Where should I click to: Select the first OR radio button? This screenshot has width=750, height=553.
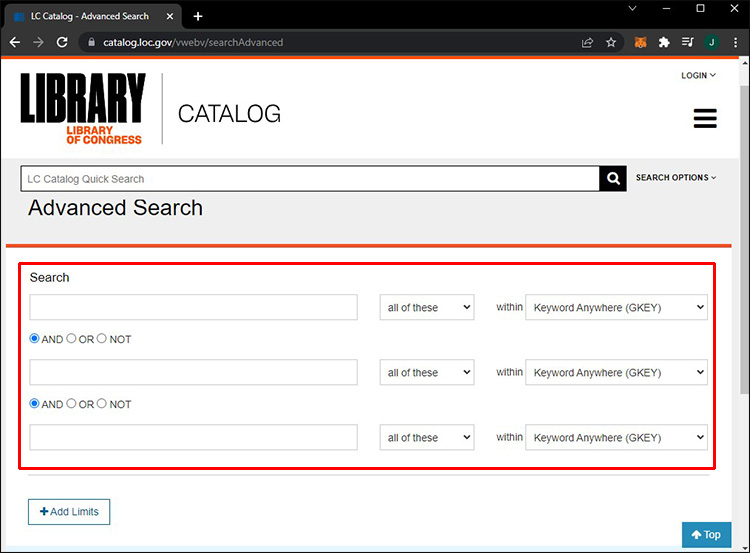[71, 338]
